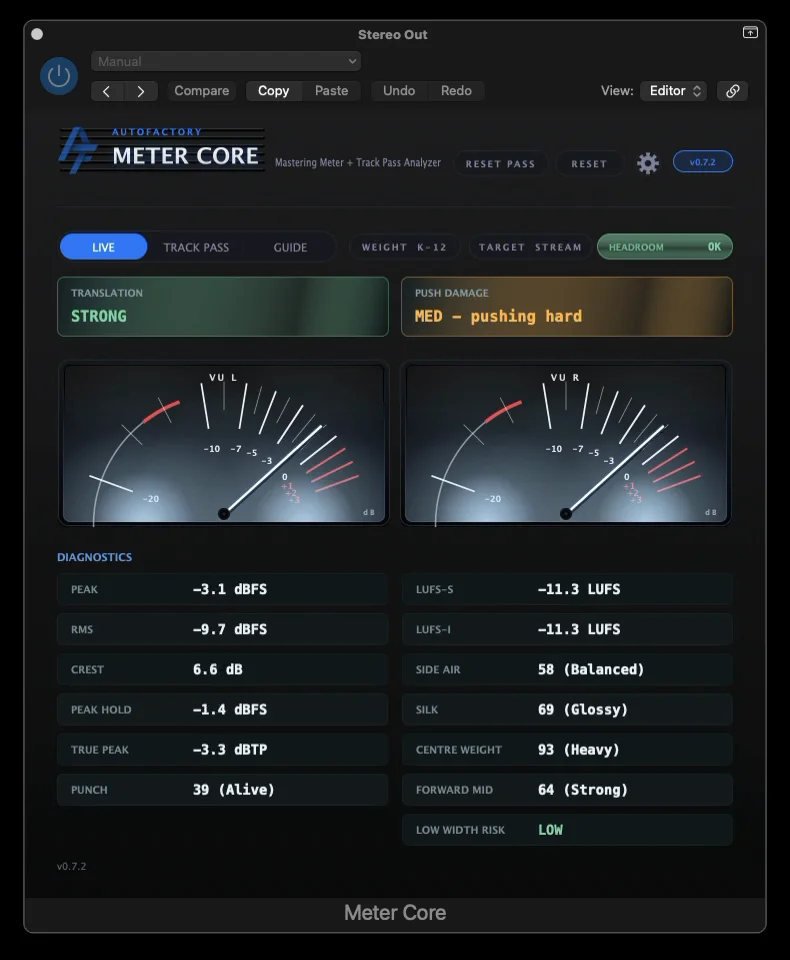Click the Mastering Meter + Track Pass Analyzer subtitle
The image size is (790, 960).
[358, 163]
